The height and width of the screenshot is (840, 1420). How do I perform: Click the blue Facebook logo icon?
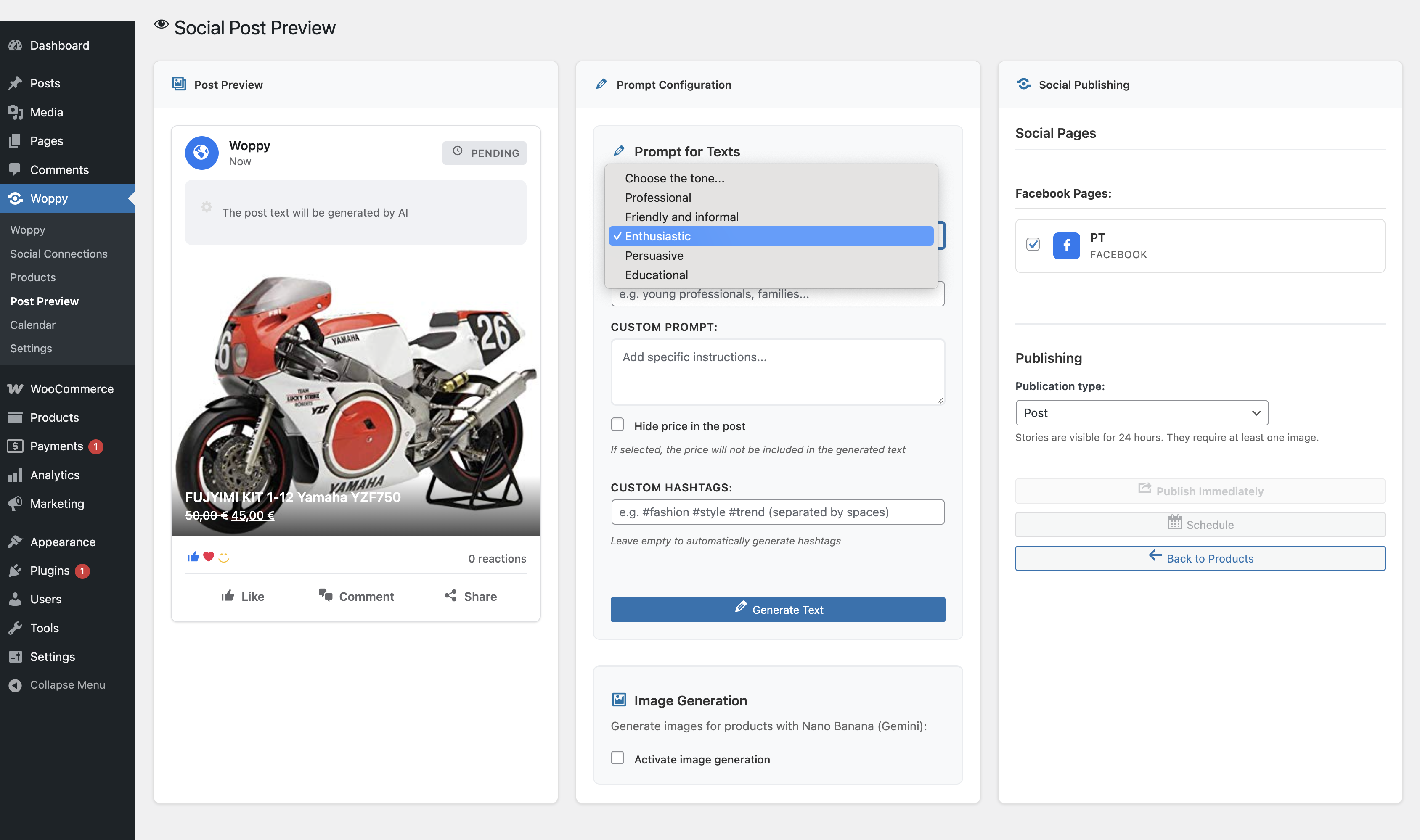1066,246
